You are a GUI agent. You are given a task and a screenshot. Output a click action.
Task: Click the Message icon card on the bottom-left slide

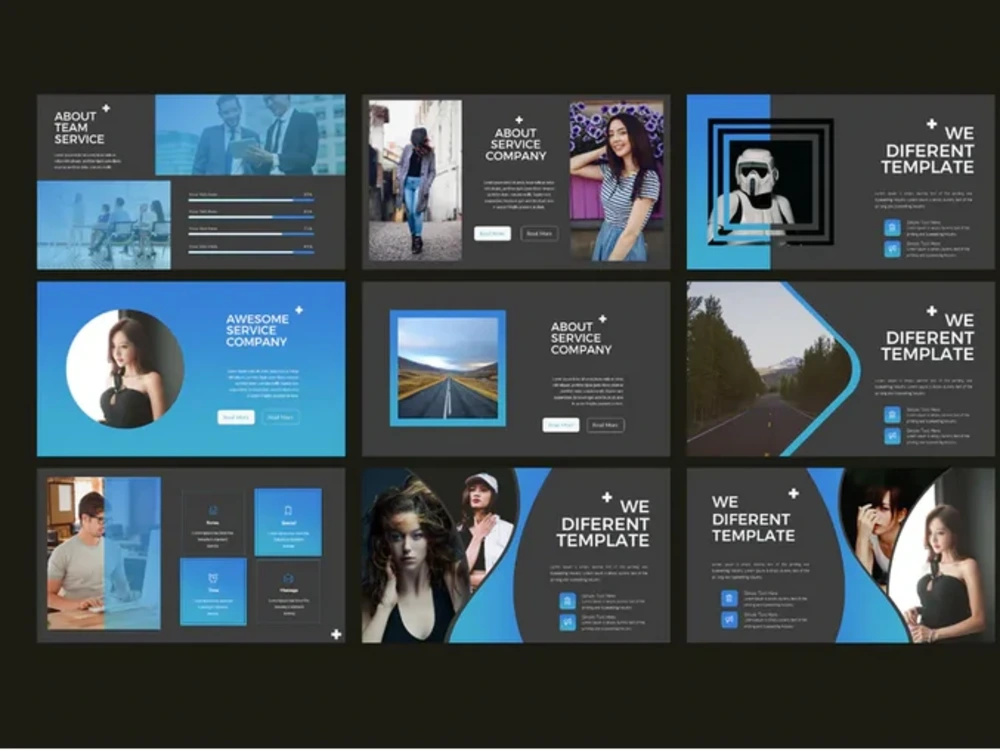tap(288, 579)
